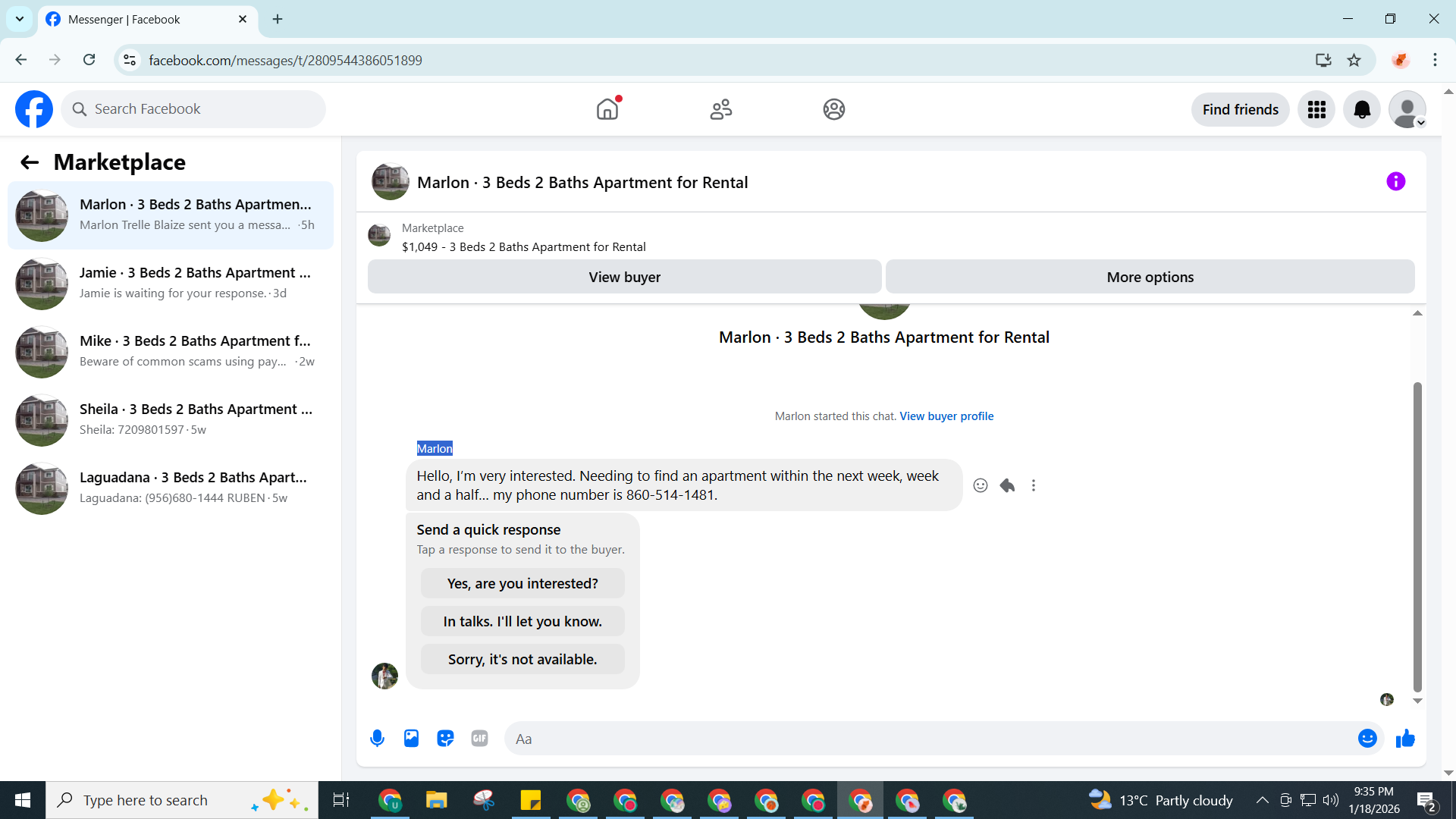Screen dimensions: 1456x819
Task: Open the sticker picker icon
Action: click(445, 739)
